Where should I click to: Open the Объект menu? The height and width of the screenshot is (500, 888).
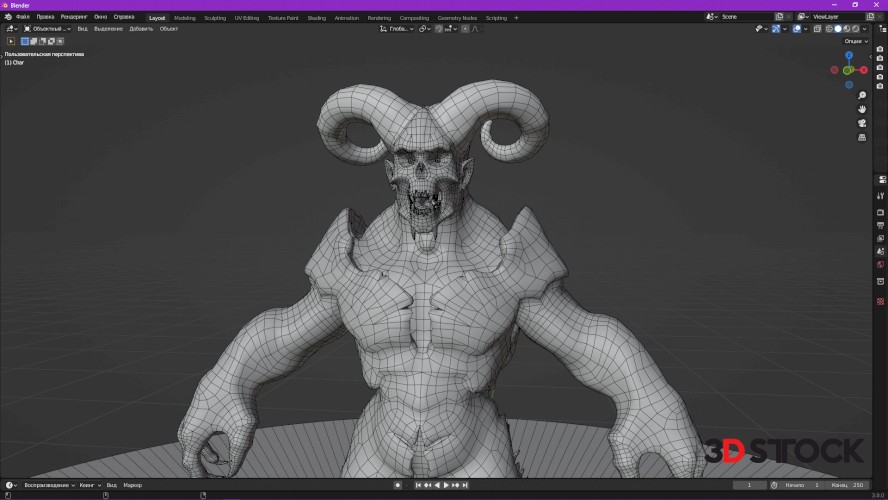pos(169,29)
